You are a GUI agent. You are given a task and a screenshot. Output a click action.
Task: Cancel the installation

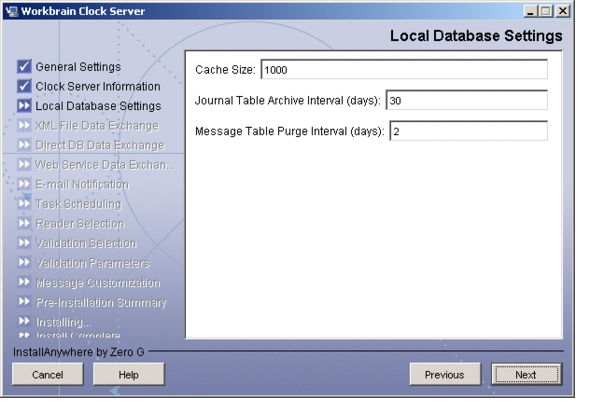point(47,374)
